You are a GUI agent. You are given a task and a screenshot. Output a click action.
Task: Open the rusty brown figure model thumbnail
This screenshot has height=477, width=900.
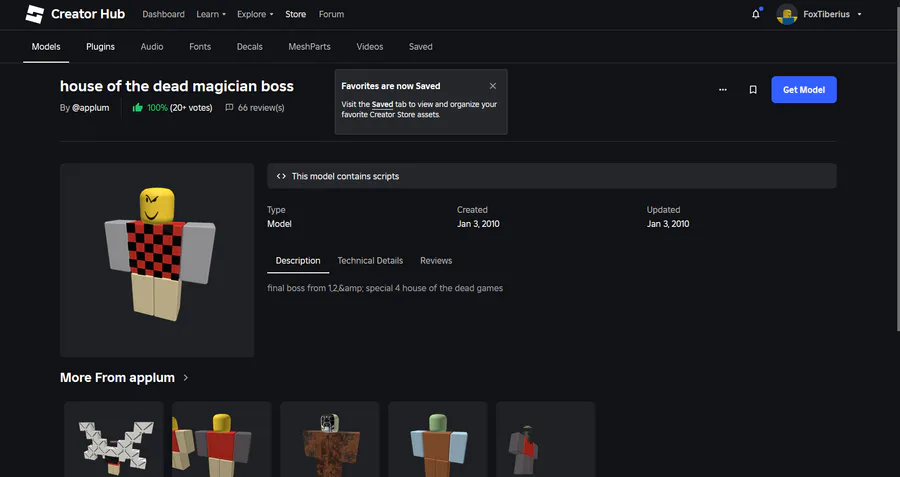pos(330,440)
